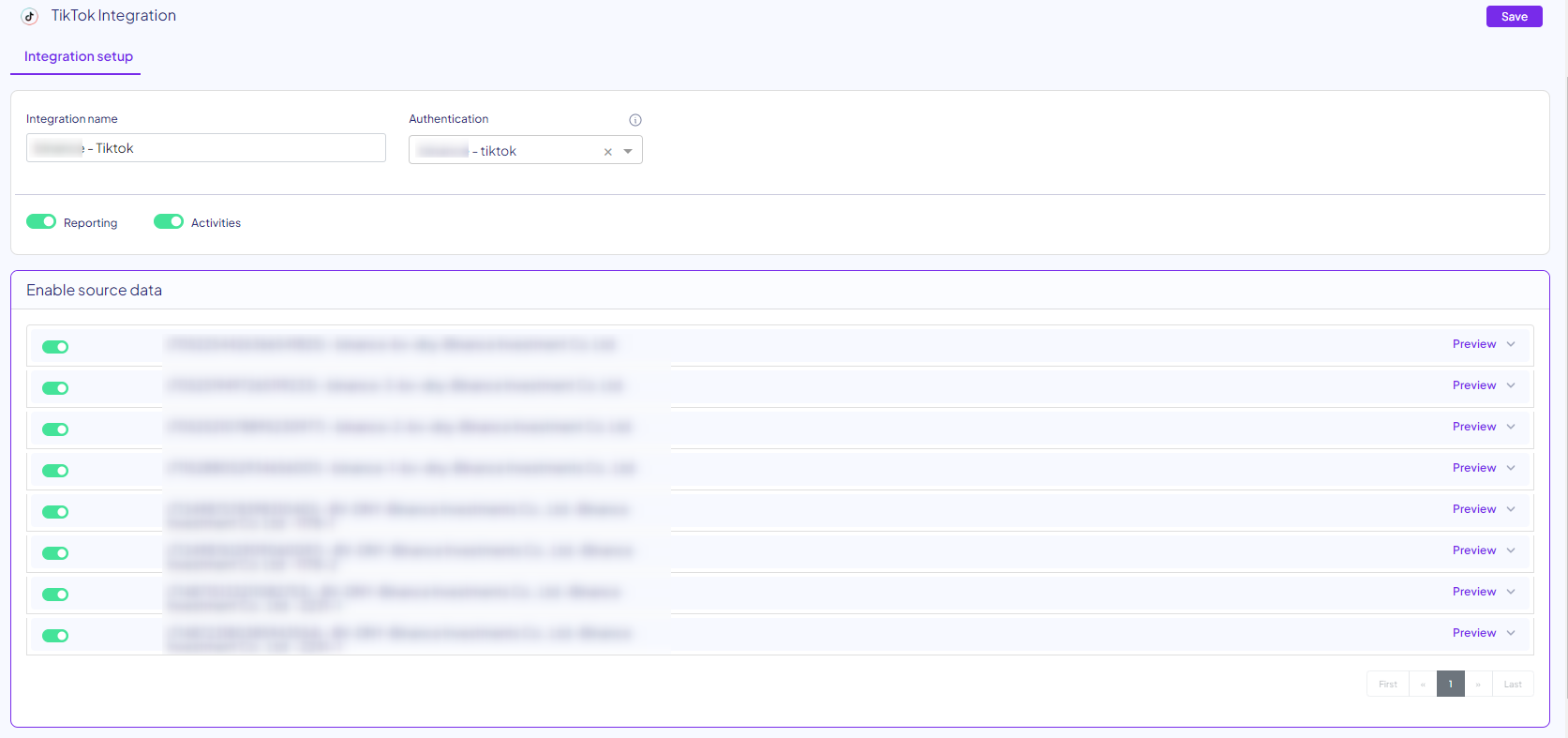
Task: Expand the third row's Preview chevron
Action: pyautogui.click(x=1511, y=427)
